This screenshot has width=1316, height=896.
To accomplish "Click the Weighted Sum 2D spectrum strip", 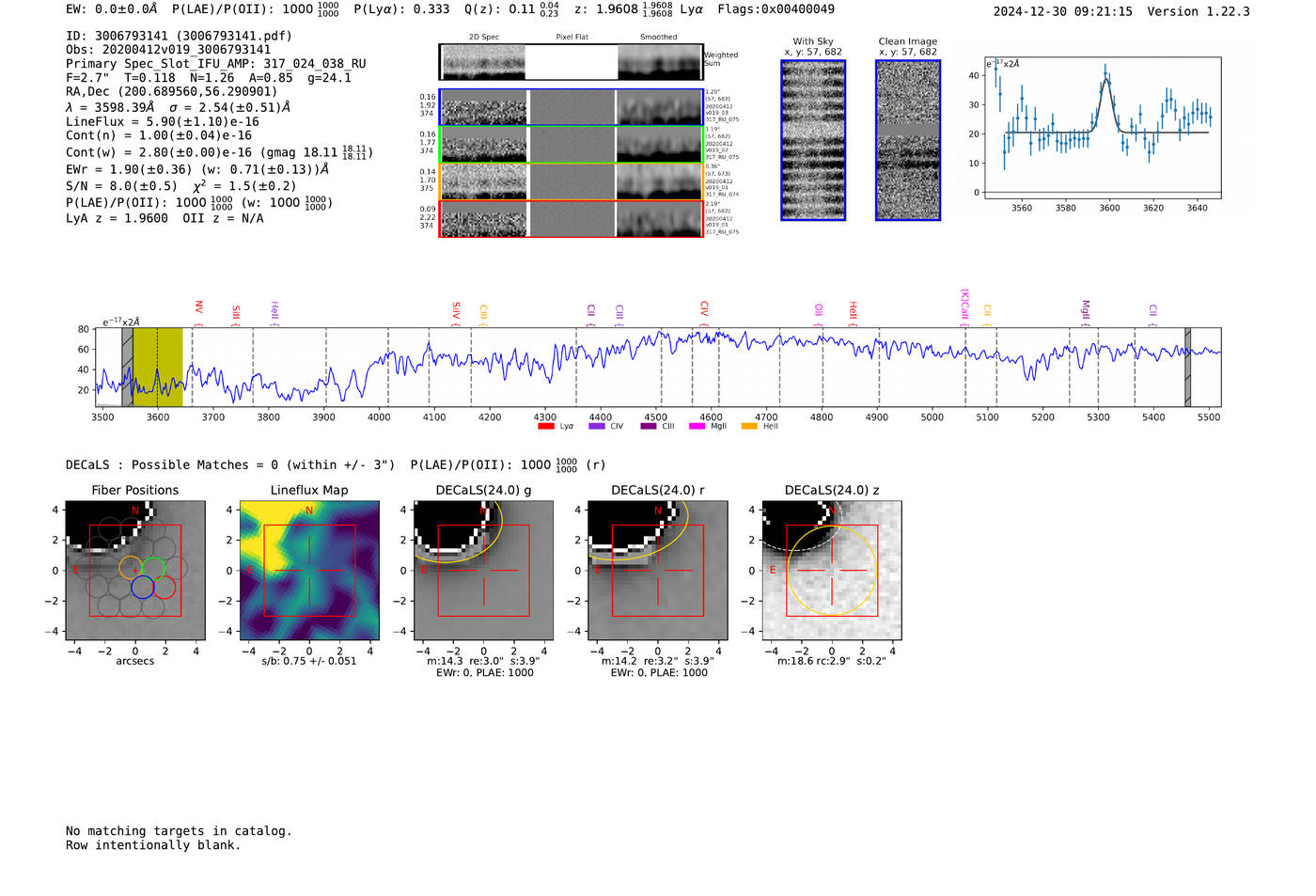I will pos(571,62).
